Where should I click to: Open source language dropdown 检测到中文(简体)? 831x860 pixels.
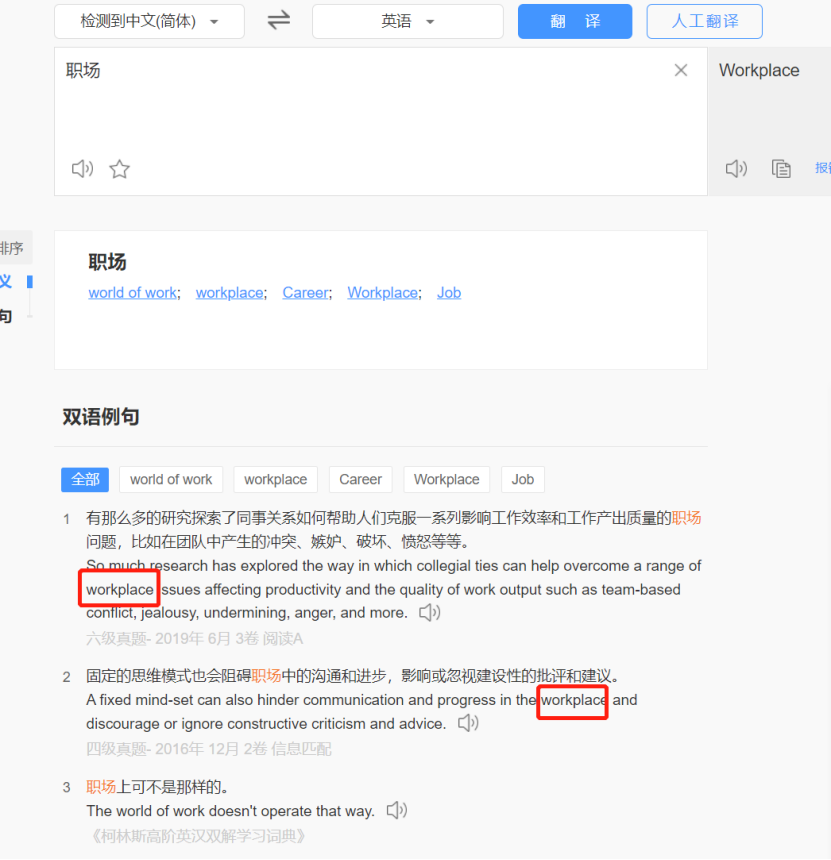point(149,21)
